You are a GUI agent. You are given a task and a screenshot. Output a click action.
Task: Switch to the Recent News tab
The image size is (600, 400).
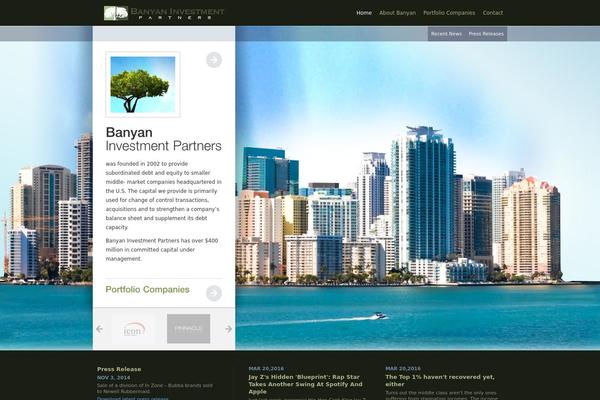446,34
